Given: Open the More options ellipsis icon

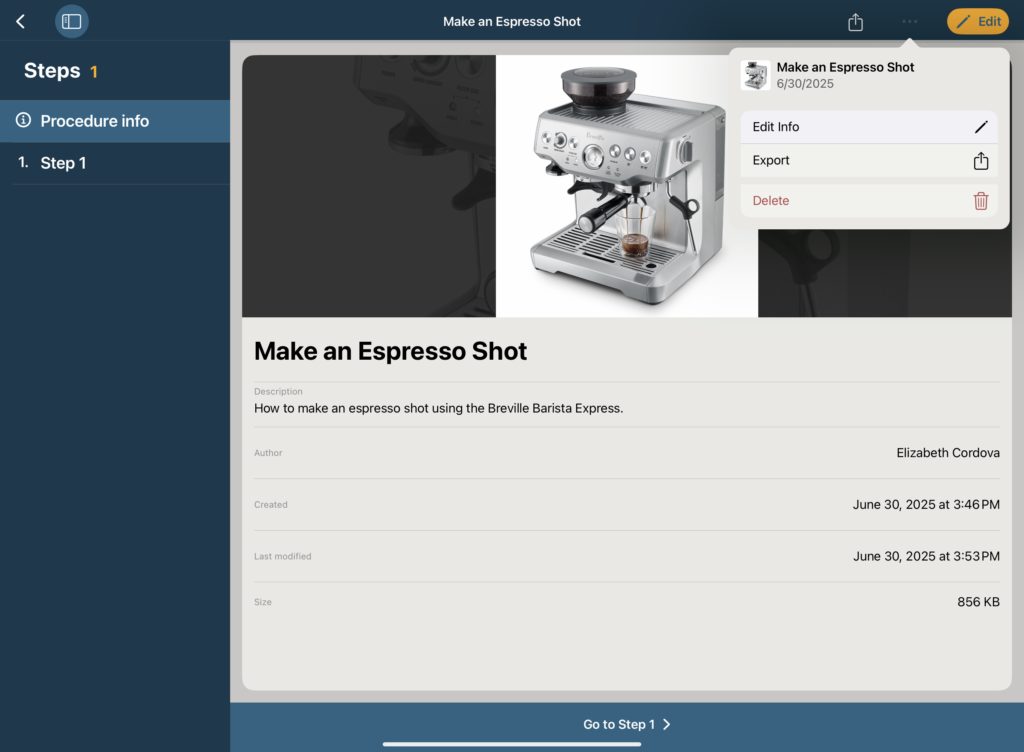Looking at the screenshot, I should tap(908, 21).
